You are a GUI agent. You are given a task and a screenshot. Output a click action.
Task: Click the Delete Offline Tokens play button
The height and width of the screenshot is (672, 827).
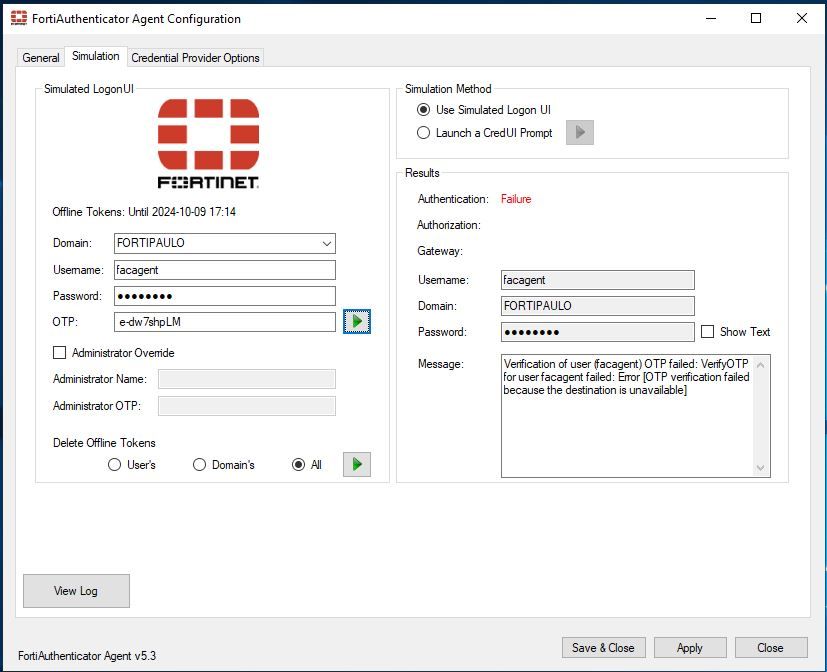(x=357, y=464)
